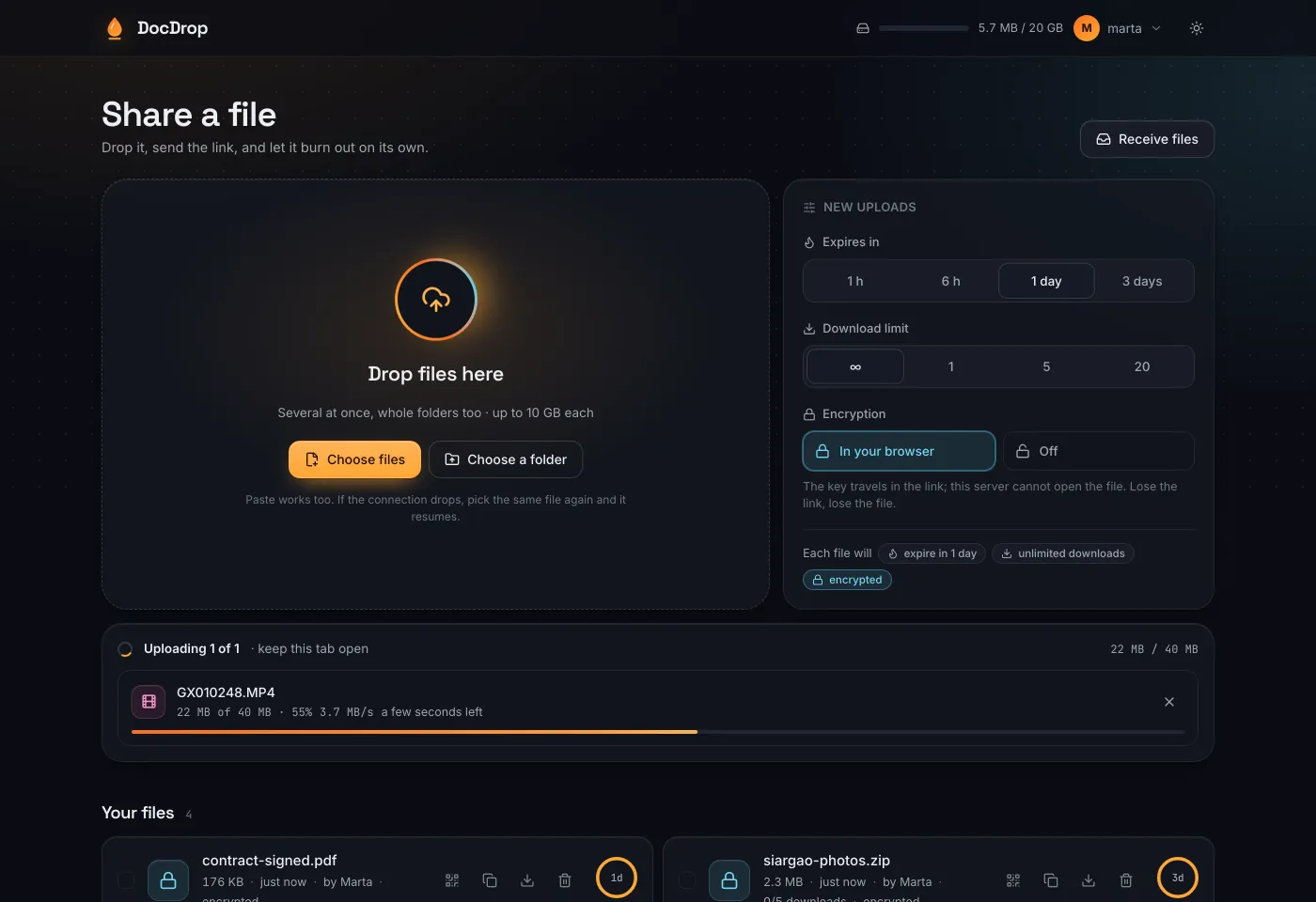Download contract-signed.pdf
Screen dimensions: 1316x902
(x=527, y=880)
